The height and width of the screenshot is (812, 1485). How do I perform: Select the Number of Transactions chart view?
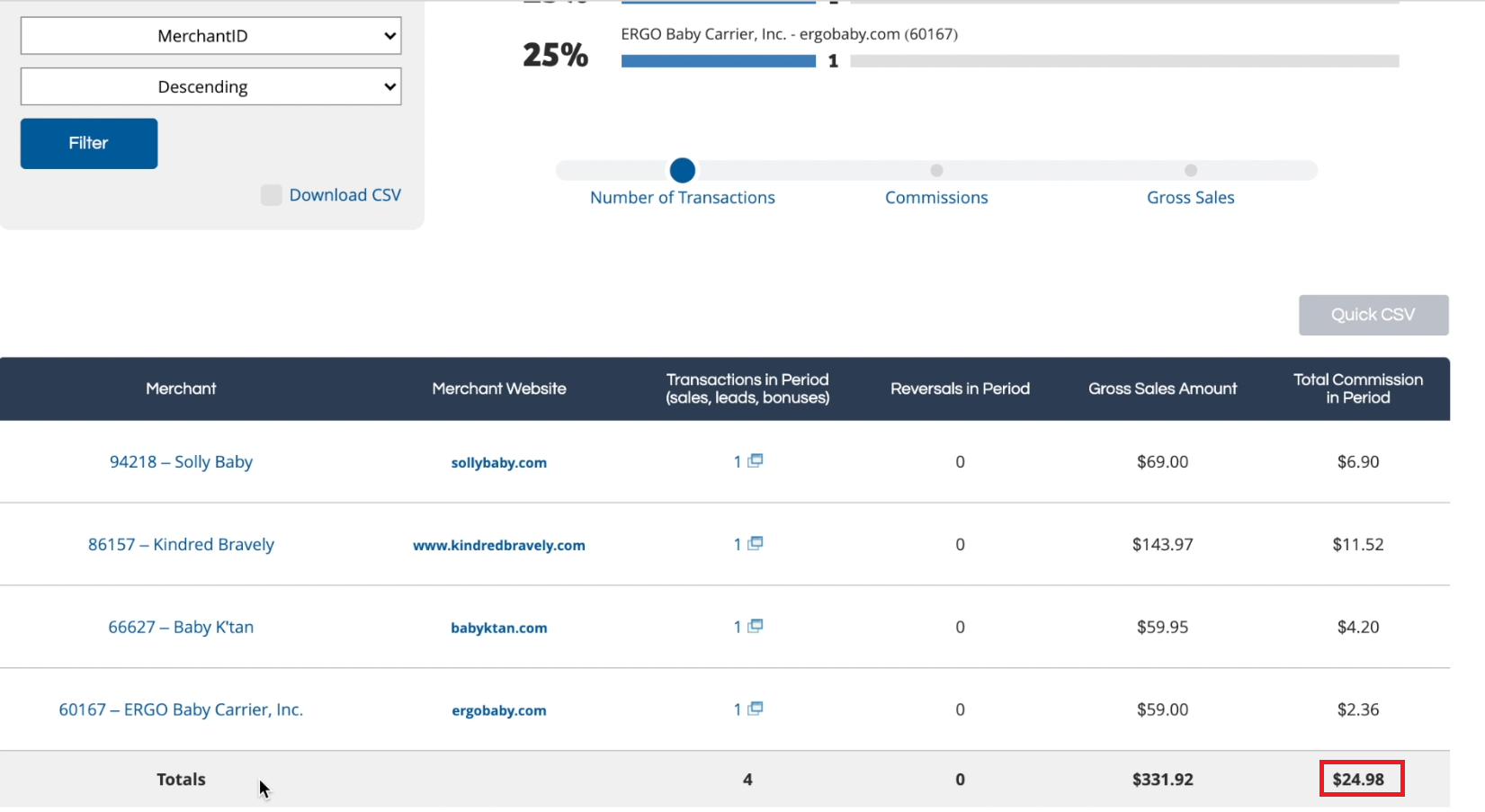coord(682,198)
